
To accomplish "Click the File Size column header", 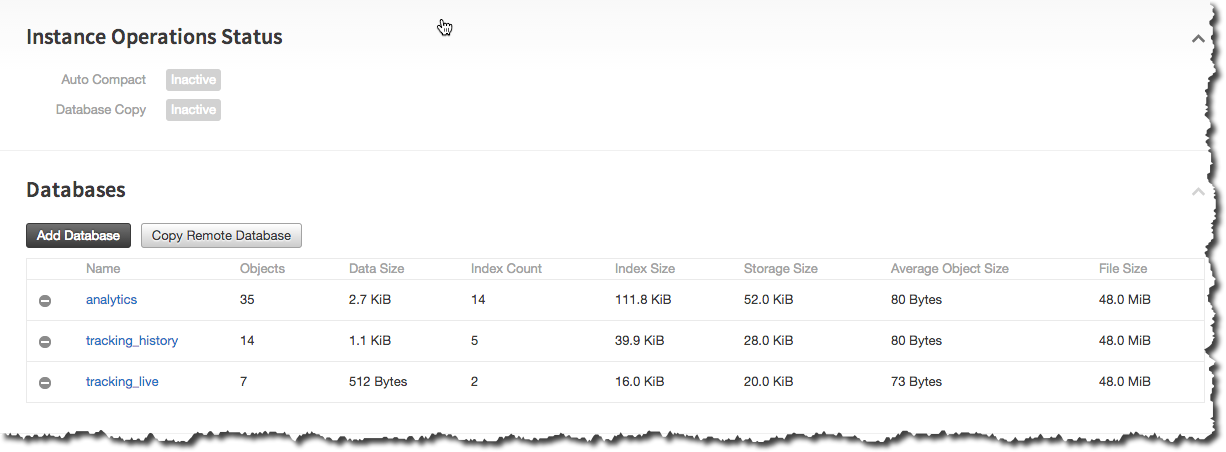I will tap(1122, 269).
